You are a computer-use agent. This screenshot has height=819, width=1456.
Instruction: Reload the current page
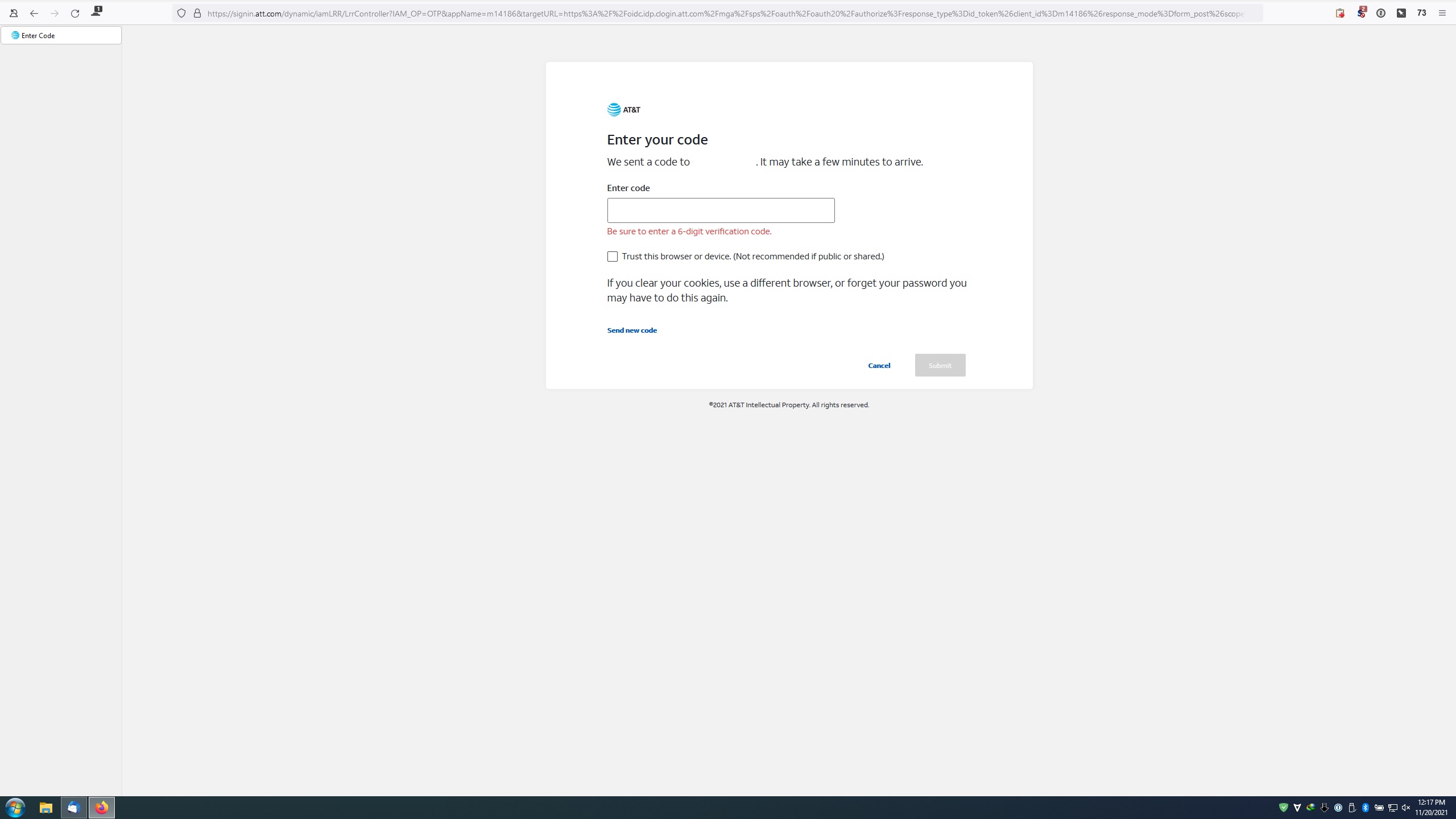pyautogui.click(x=75, y=13)
